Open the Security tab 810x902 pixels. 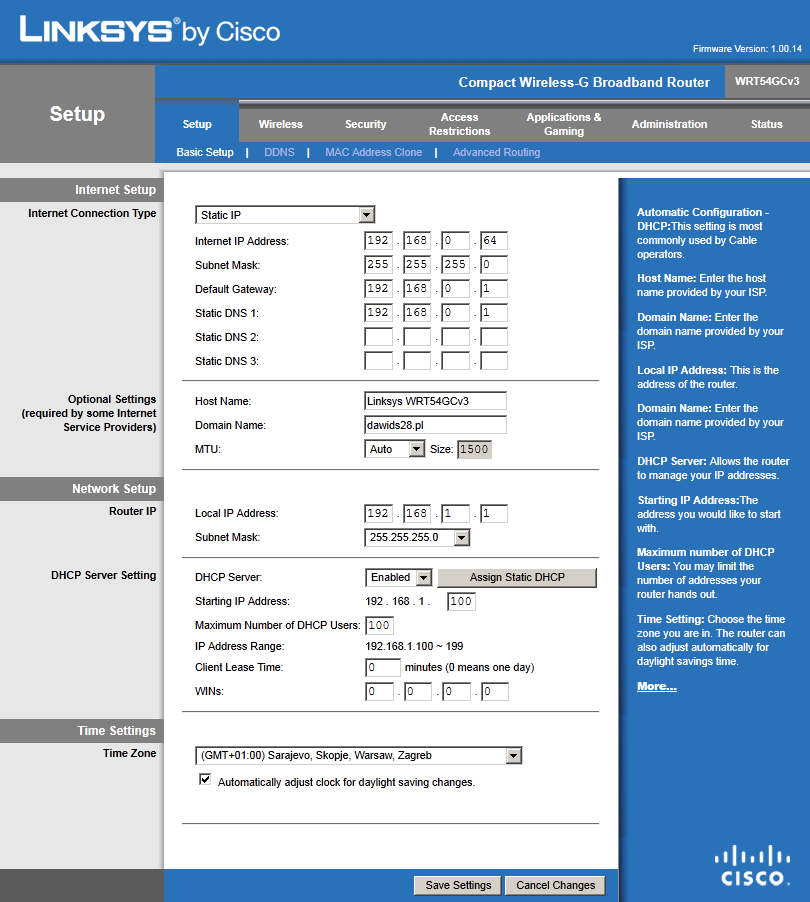coord(365,124)
